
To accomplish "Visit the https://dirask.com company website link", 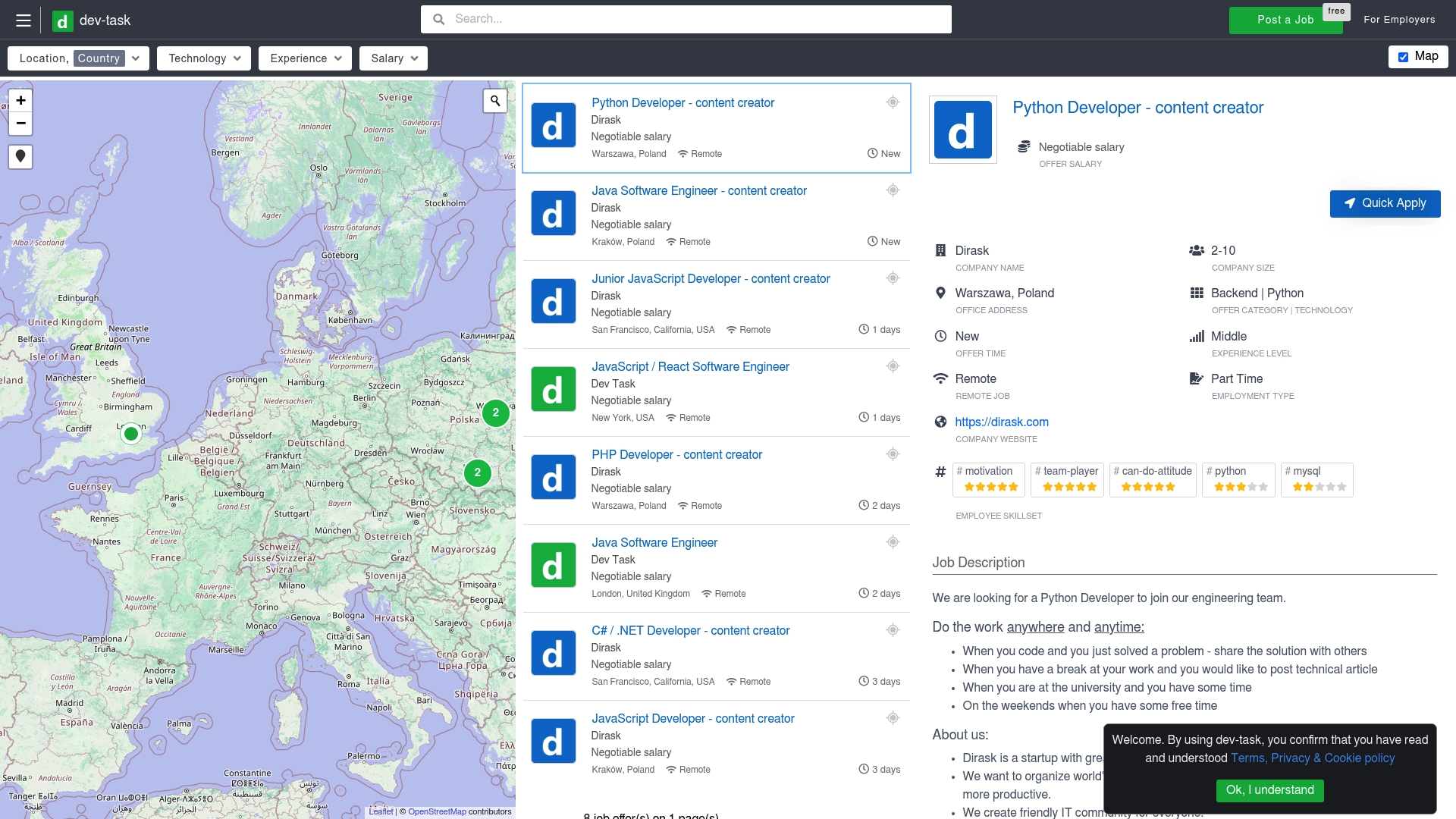I will tap(1001, 422).
